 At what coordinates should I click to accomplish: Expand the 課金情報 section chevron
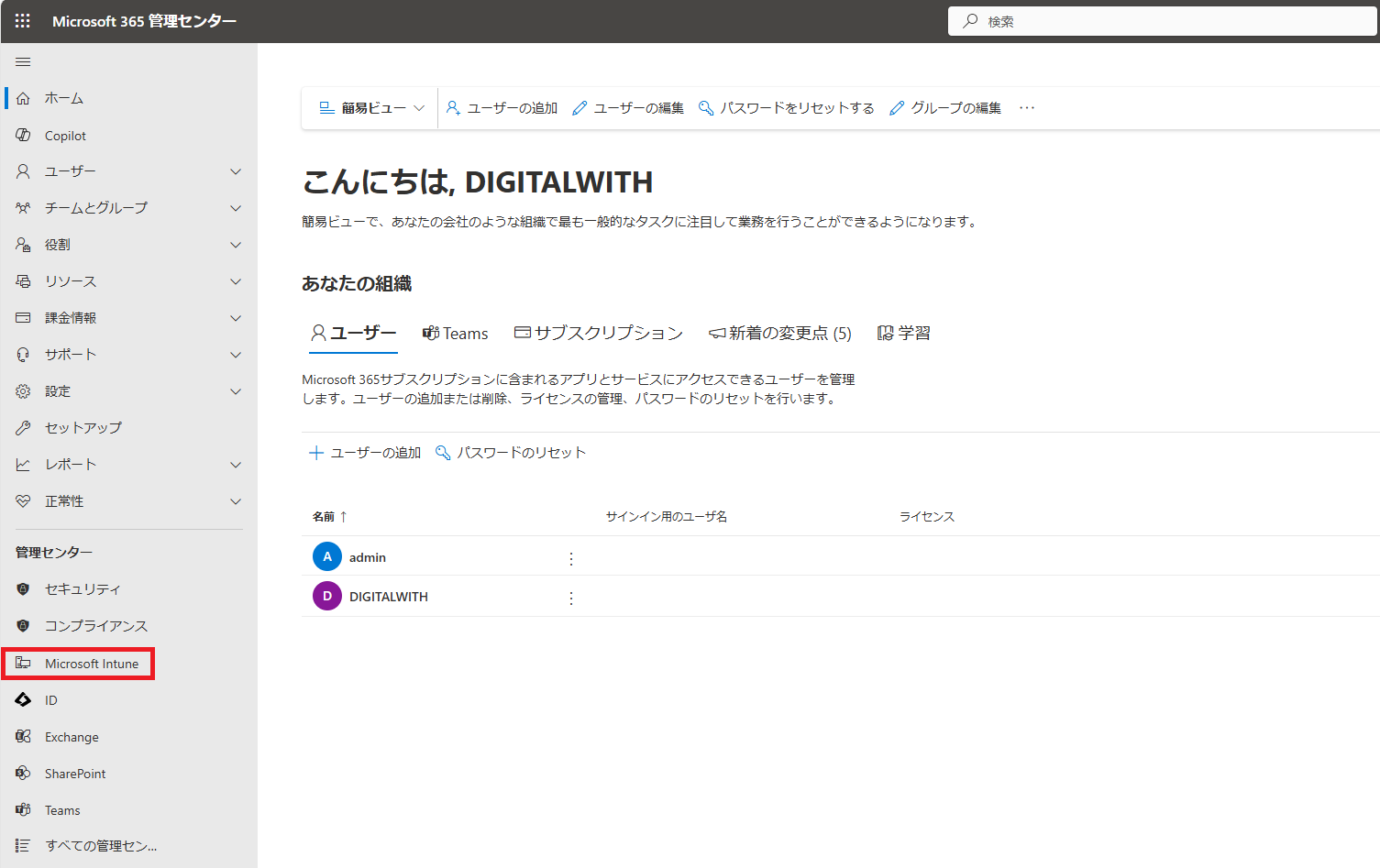click(236, 318)
